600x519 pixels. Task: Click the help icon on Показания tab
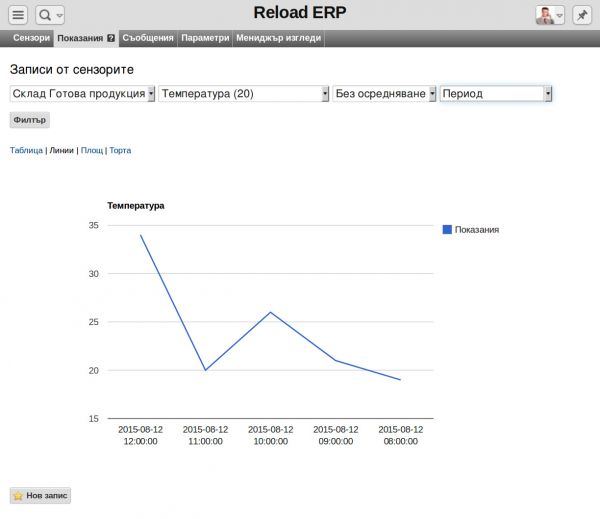click(x=111, y=38)
